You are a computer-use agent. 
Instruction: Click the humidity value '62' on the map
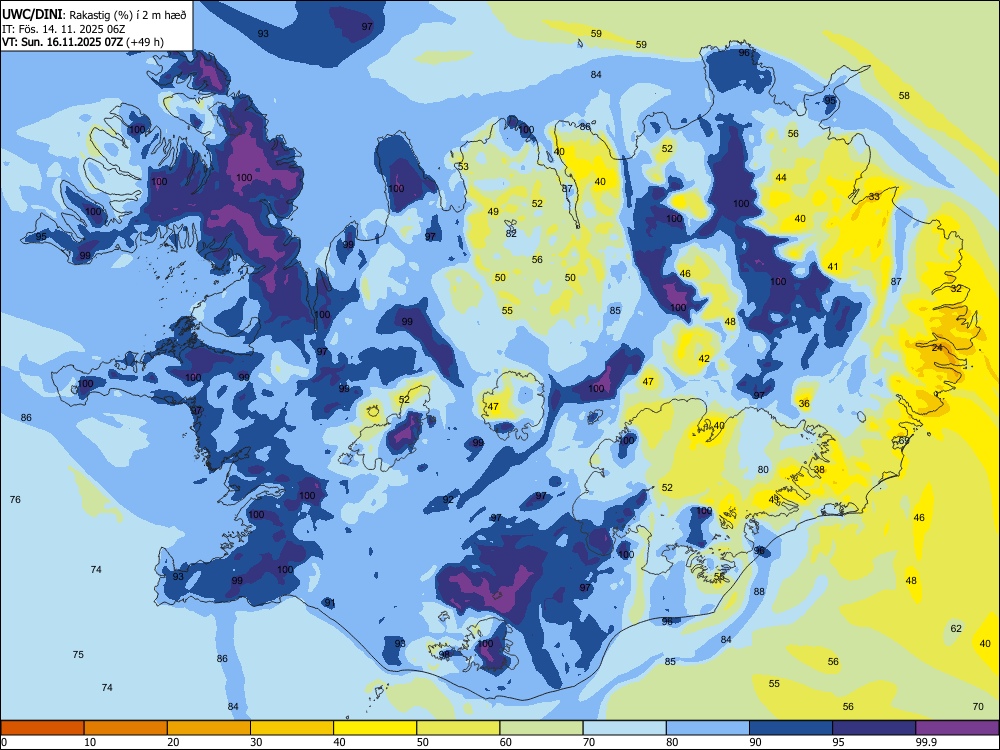click(956, 628)
